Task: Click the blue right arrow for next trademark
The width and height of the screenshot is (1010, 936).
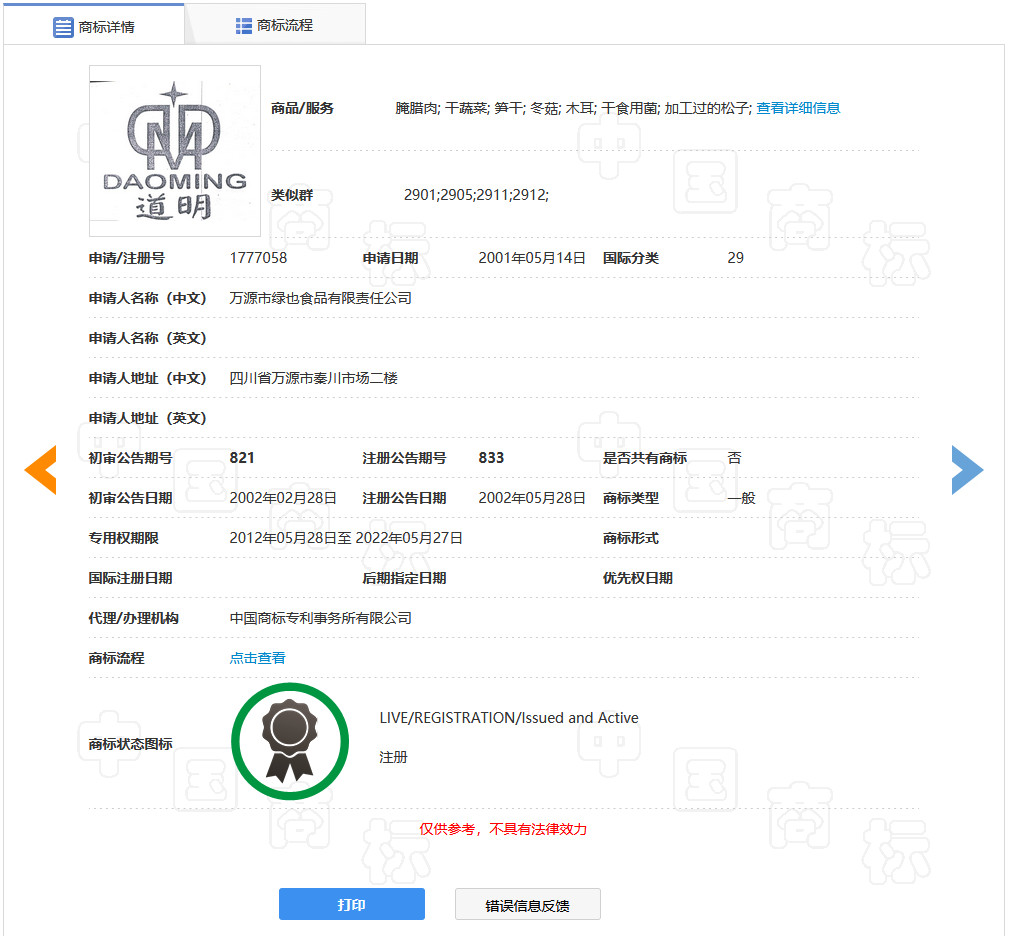Action: [x=967, y=468]
